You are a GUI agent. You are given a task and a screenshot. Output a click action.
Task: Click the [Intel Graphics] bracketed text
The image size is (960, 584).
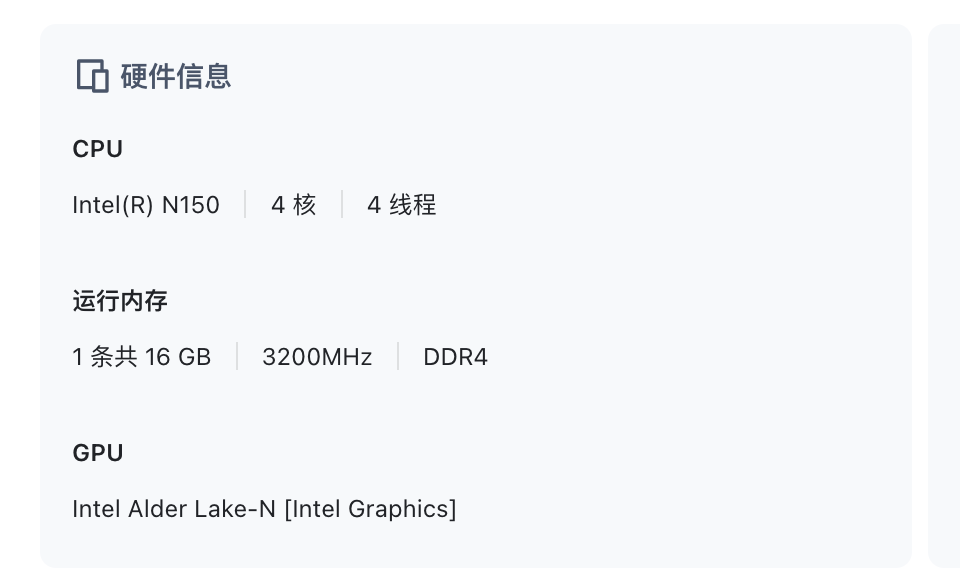370,509
